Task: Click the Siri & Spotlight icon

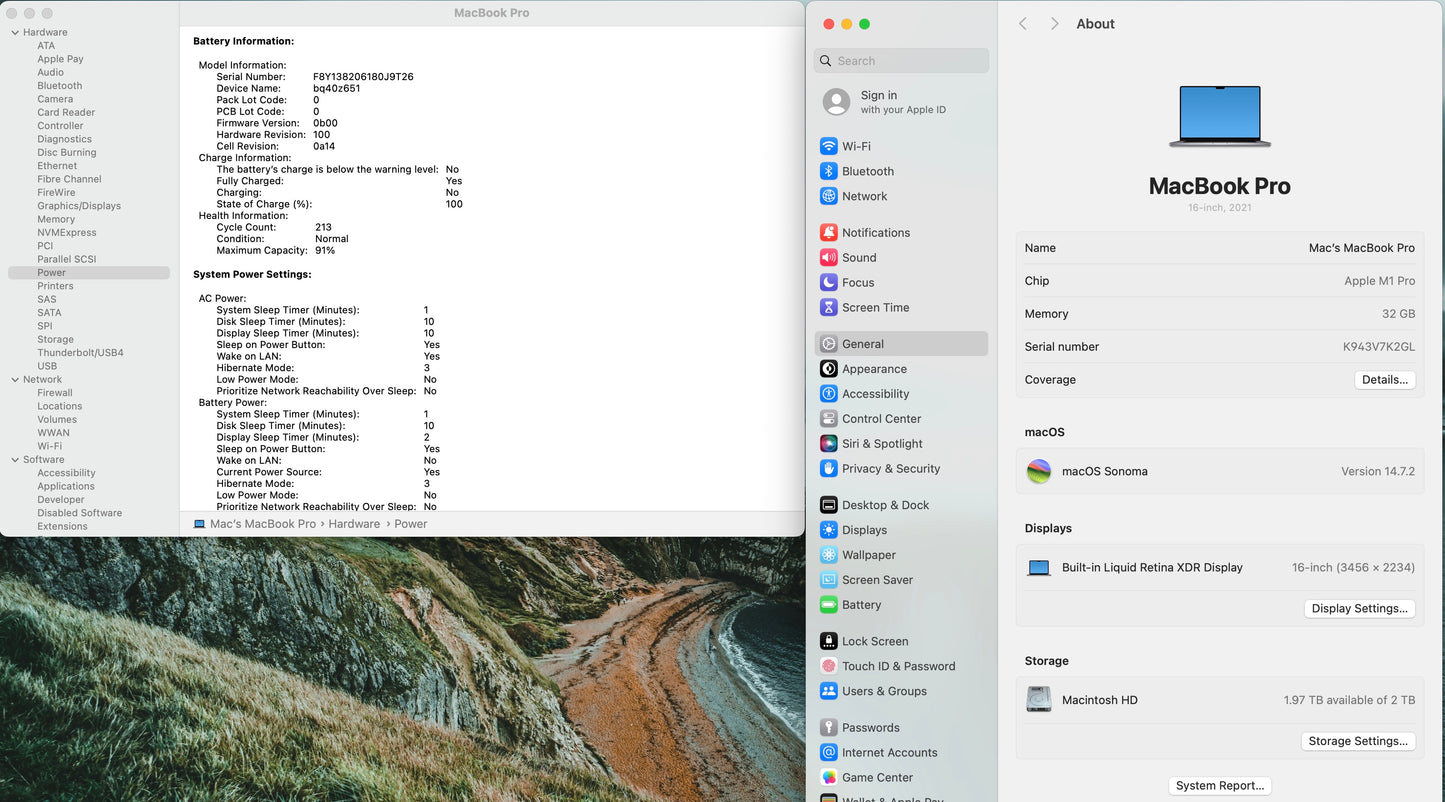Action: 828,444
